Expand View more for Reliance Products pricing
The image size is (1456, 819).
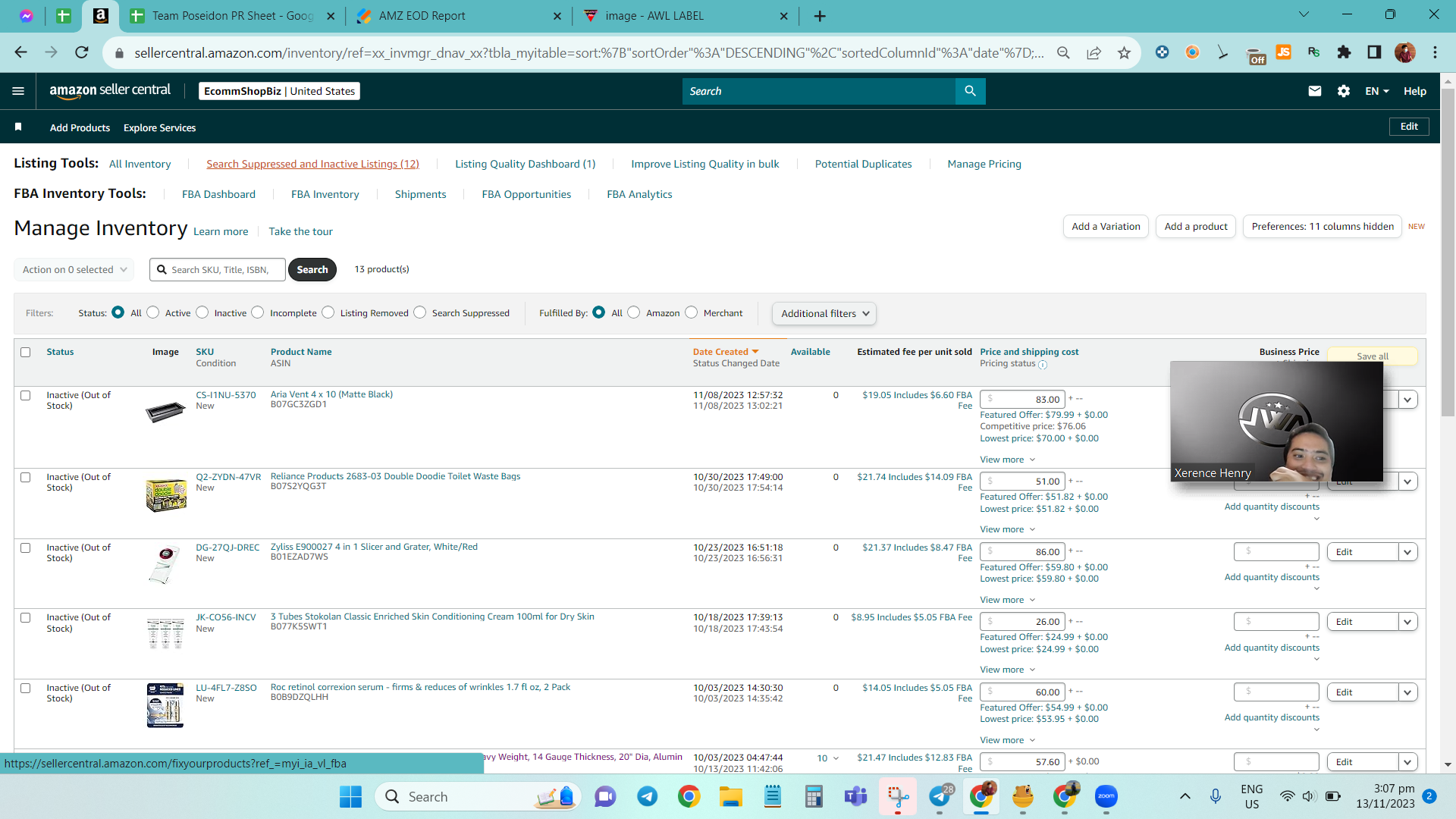[x=1007, y=529]
